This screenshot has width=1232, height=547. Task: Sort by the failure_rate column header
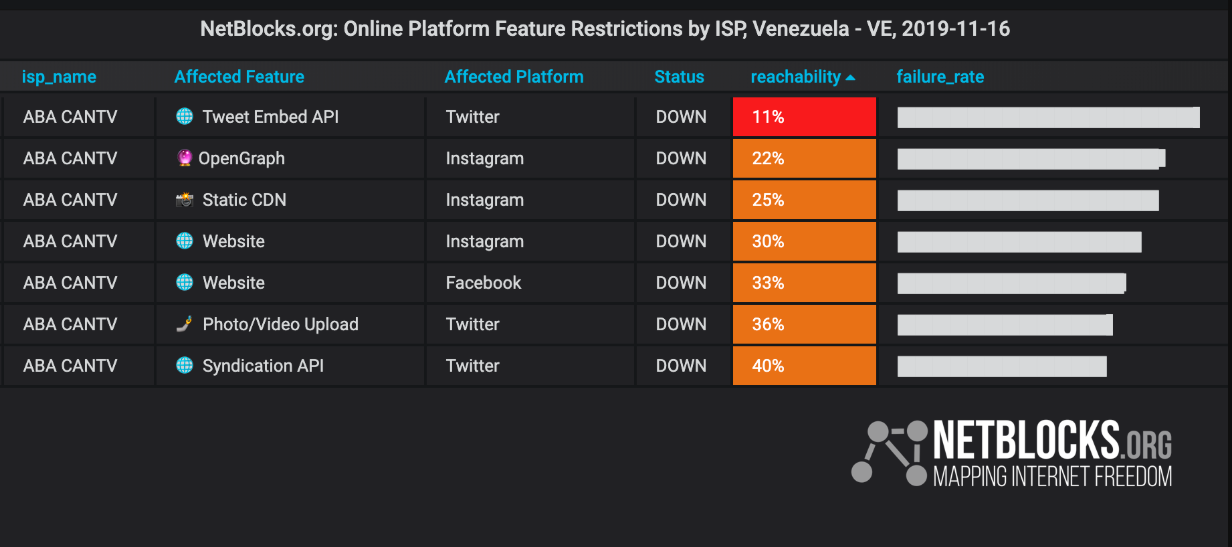[x=940, y=77]
